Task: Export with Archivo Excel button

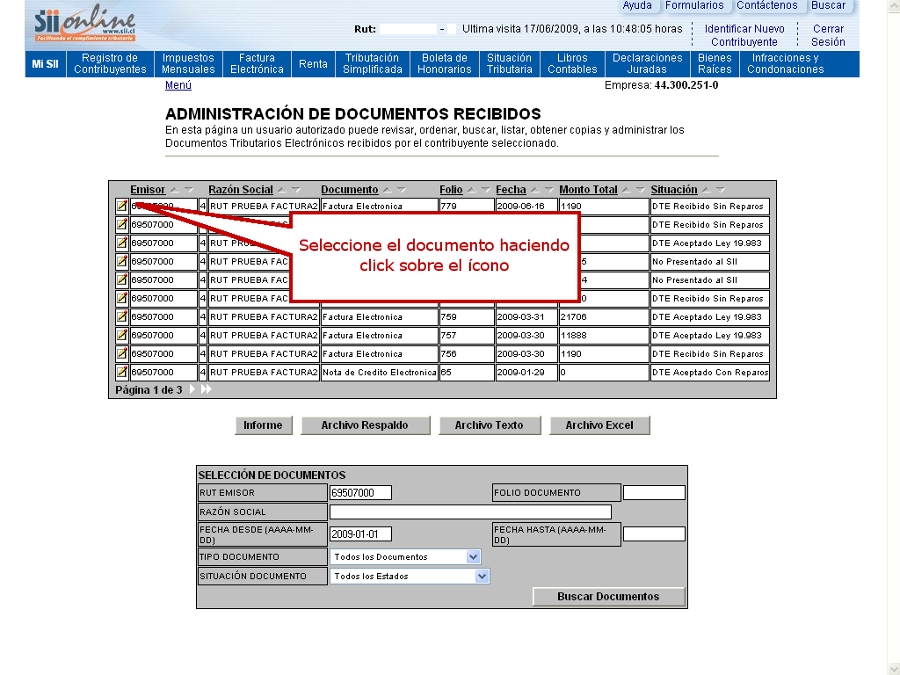Action: pos(599,425)
